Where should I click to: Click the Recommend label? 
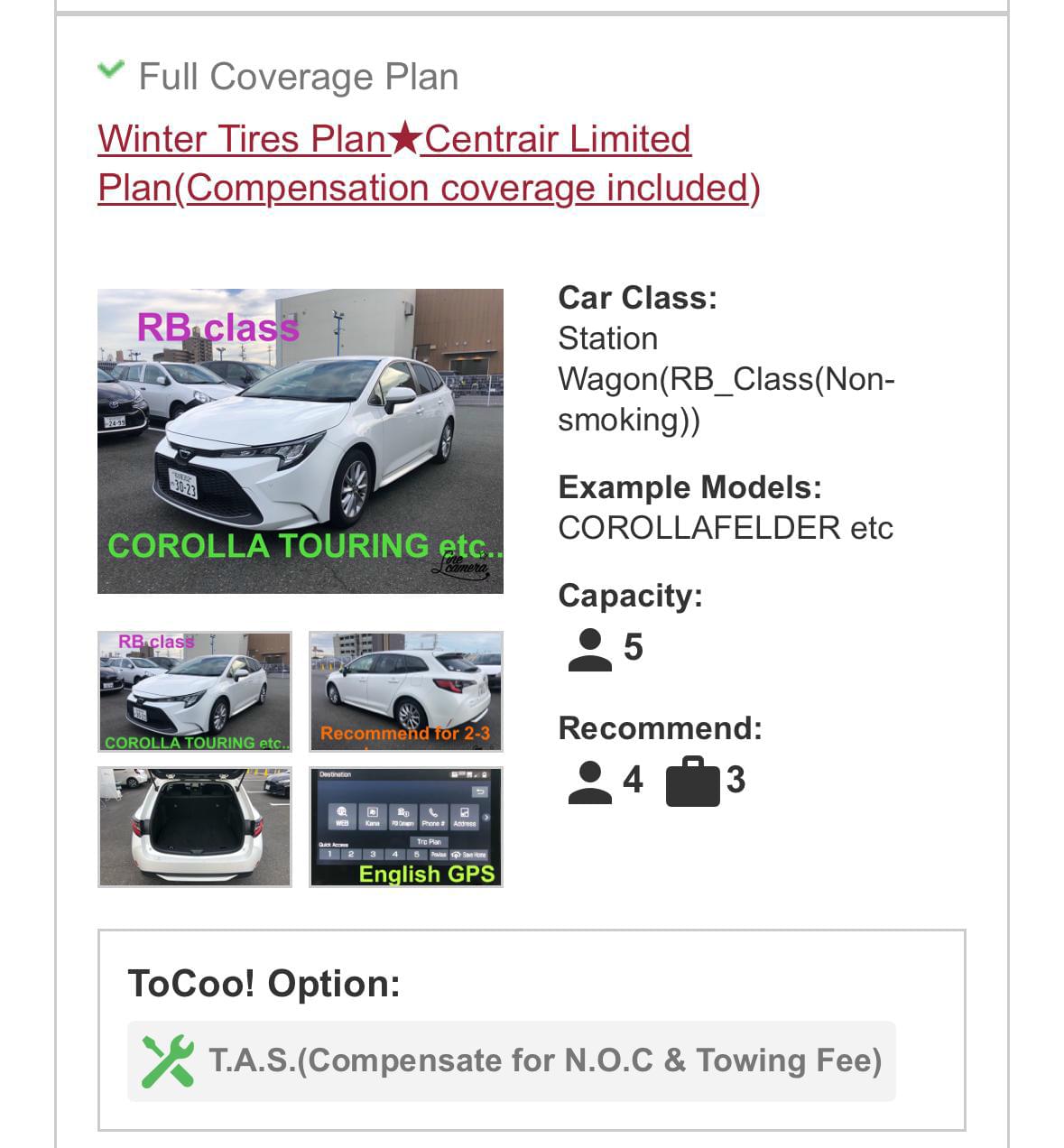[x=661, y=728]
